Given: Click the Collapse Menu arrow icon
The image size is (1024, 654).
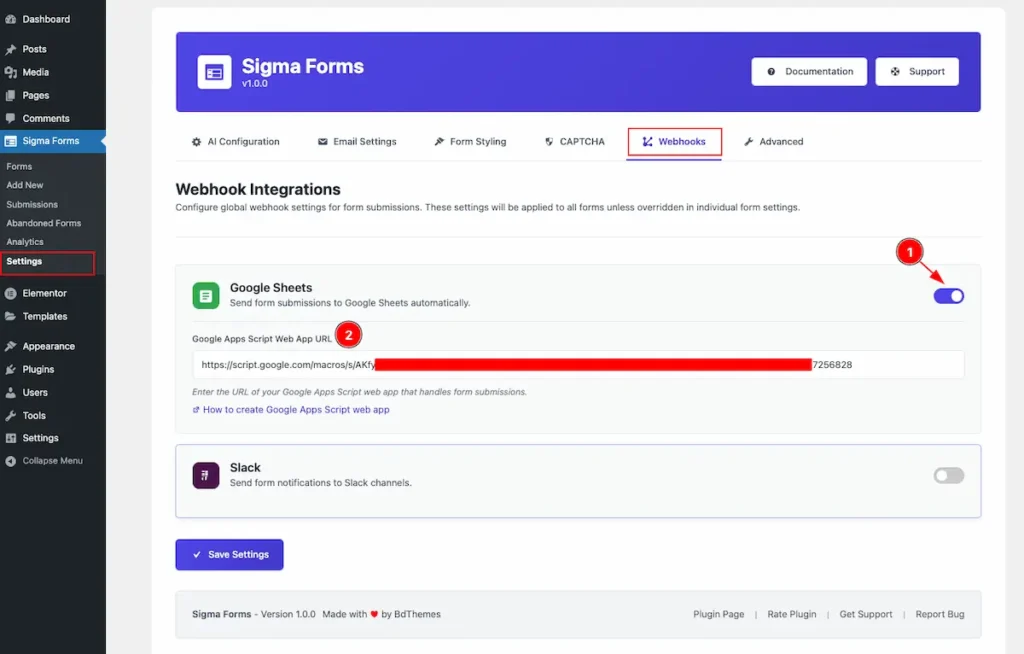Looking at the screenshot, I should (x=10, y=461).
